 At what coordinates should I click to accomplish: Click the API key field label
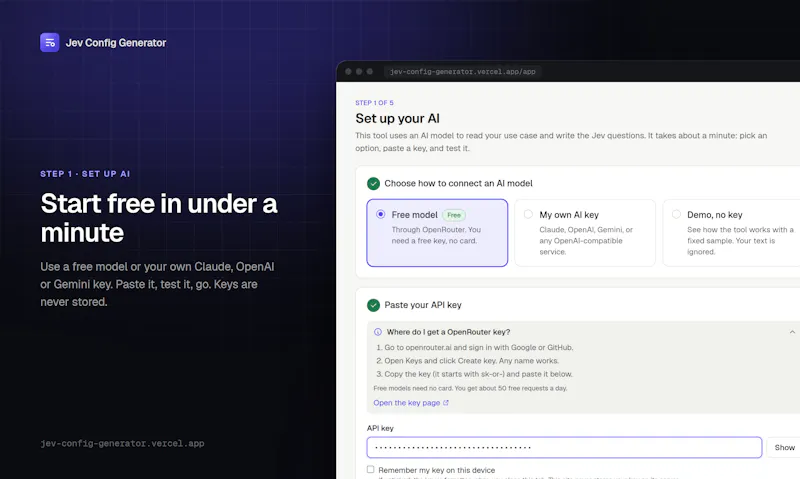click(x=380, y=428)
